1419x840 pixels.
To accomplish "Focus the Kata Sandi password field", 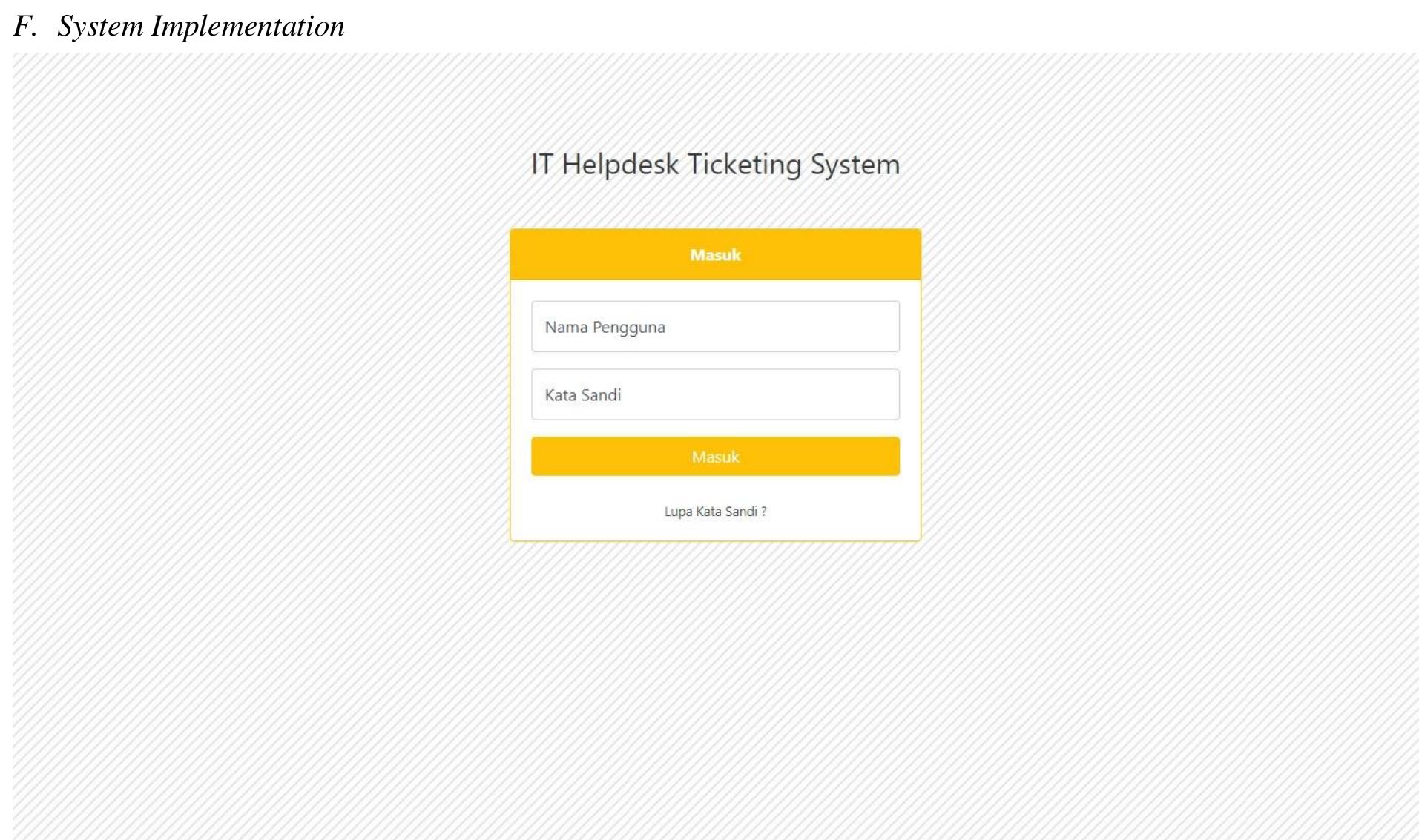I will (715, 395).
